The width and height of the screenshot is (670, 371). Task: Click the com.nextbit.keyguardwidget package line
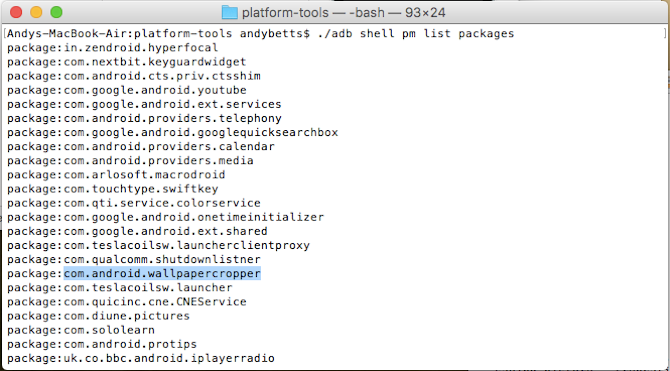point(127,62)
